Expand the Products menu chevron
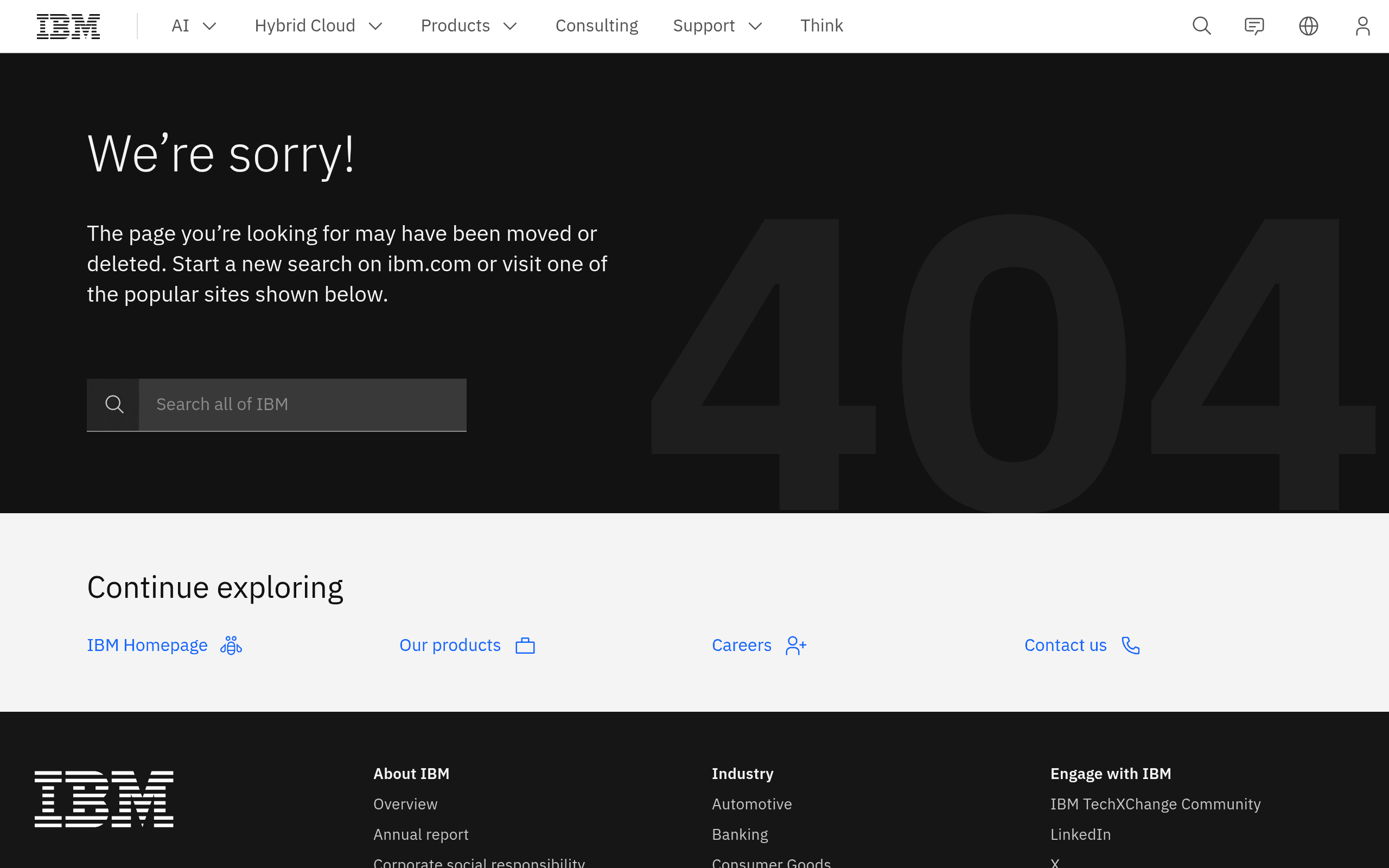This screenshot has height=868, width=1389. [x=510, y=26]
